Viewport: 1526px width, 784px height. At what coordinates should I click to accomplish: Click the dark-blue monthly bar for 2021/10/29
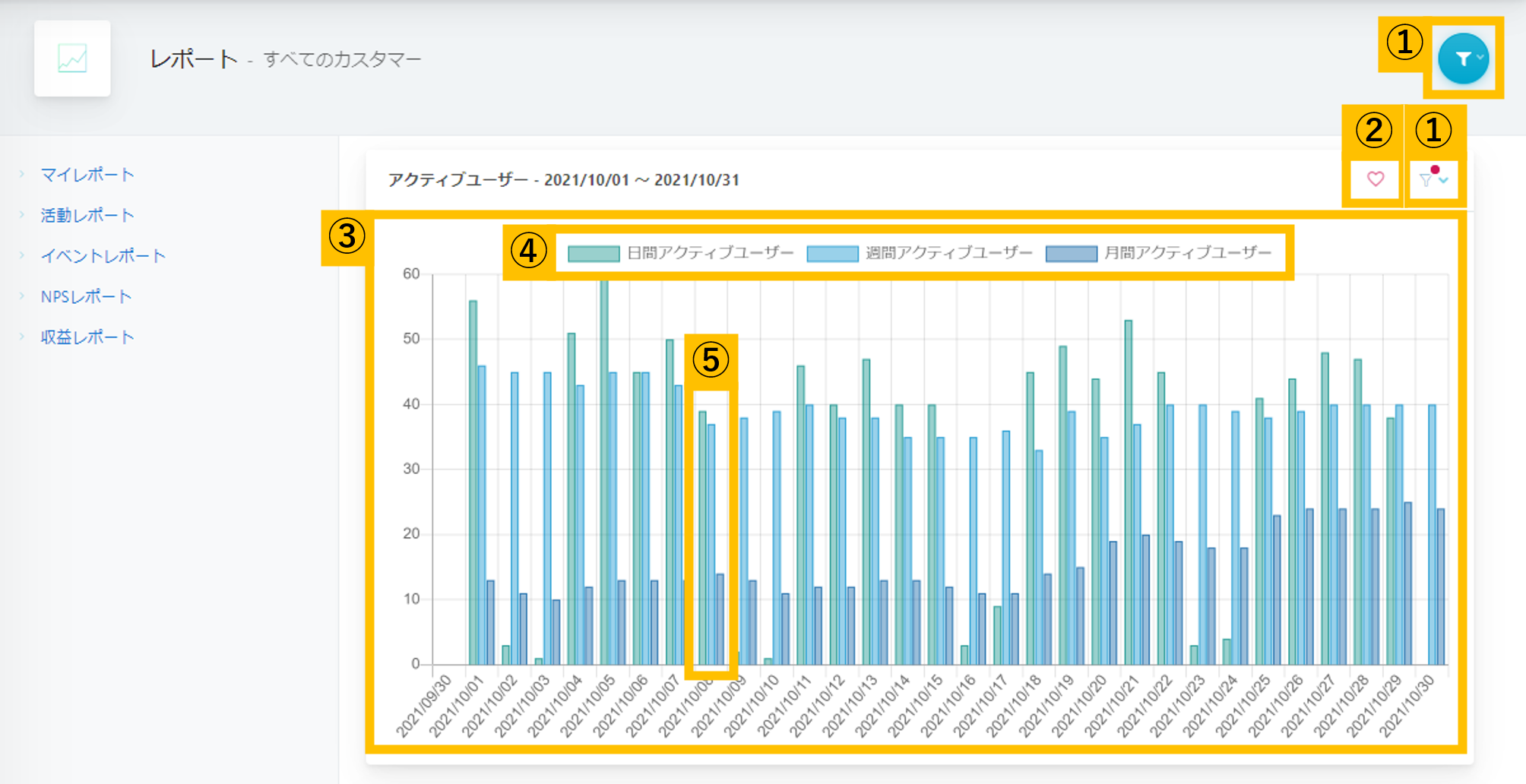tap(1407, 583)
